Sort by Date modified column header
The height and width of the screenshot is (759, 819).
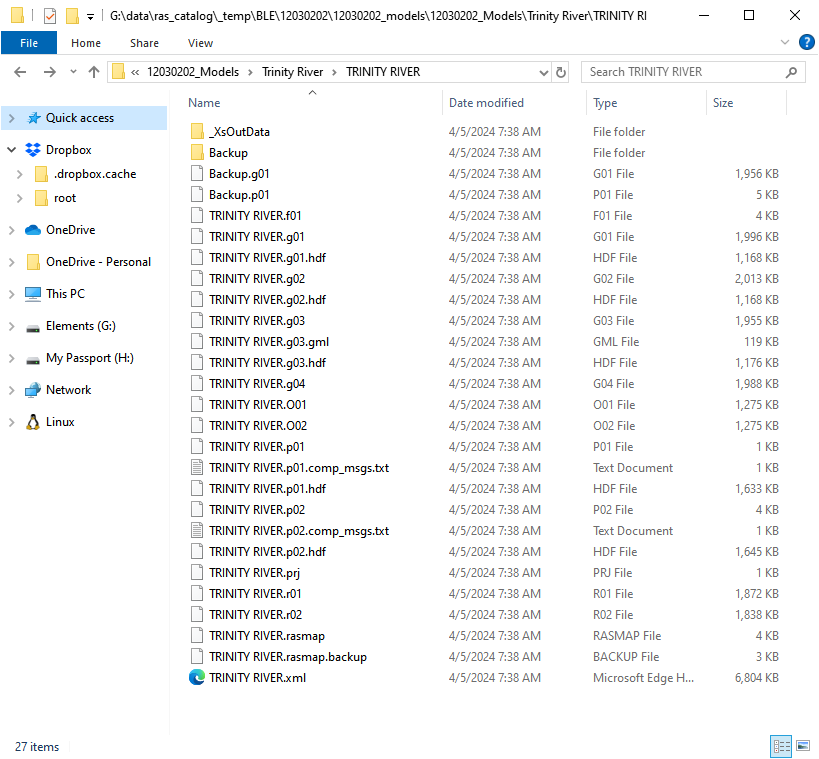(x=486, y=103)
